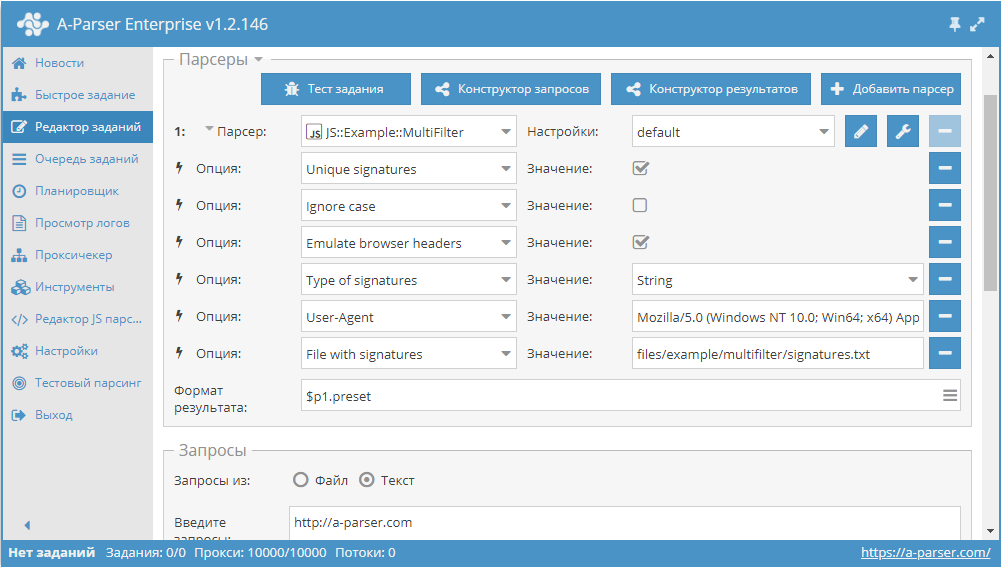Go to Очередь заданий
Viewport: 1001px width, 567px height.
(x=77, y=158)
